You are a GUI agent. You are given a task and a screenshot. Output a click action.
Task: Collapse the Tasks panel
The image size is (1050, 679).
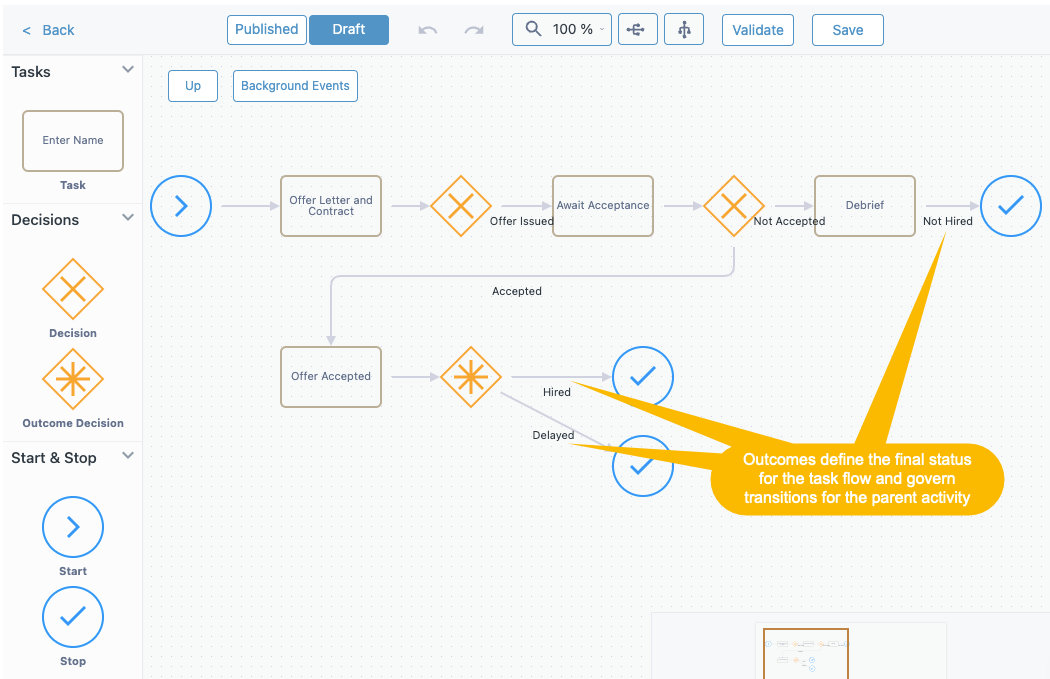tap(127, 70)
